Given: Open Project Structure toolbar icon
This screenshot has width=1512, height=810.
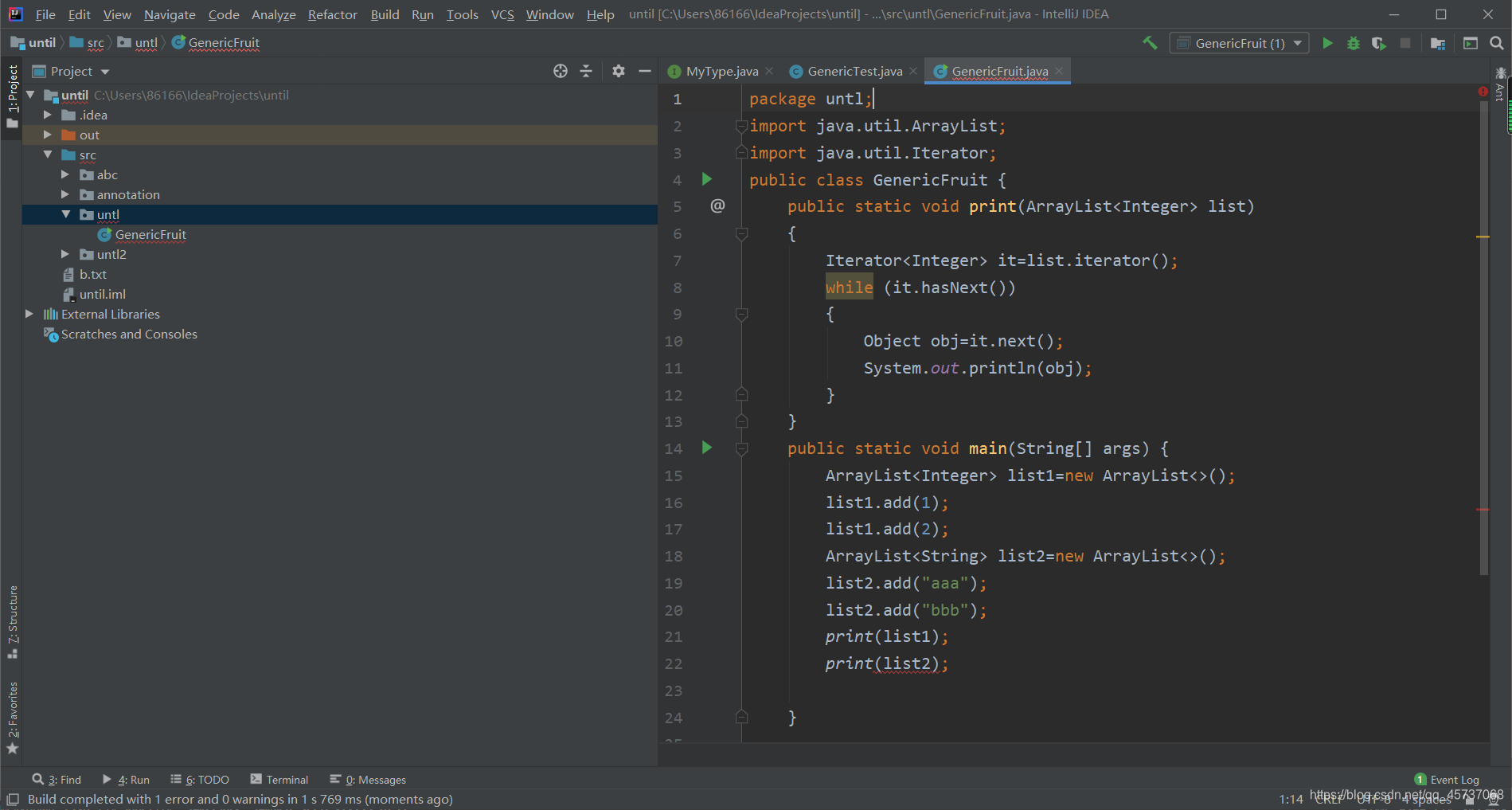Looking at the screenshot, I should (x=1438, y=43).
